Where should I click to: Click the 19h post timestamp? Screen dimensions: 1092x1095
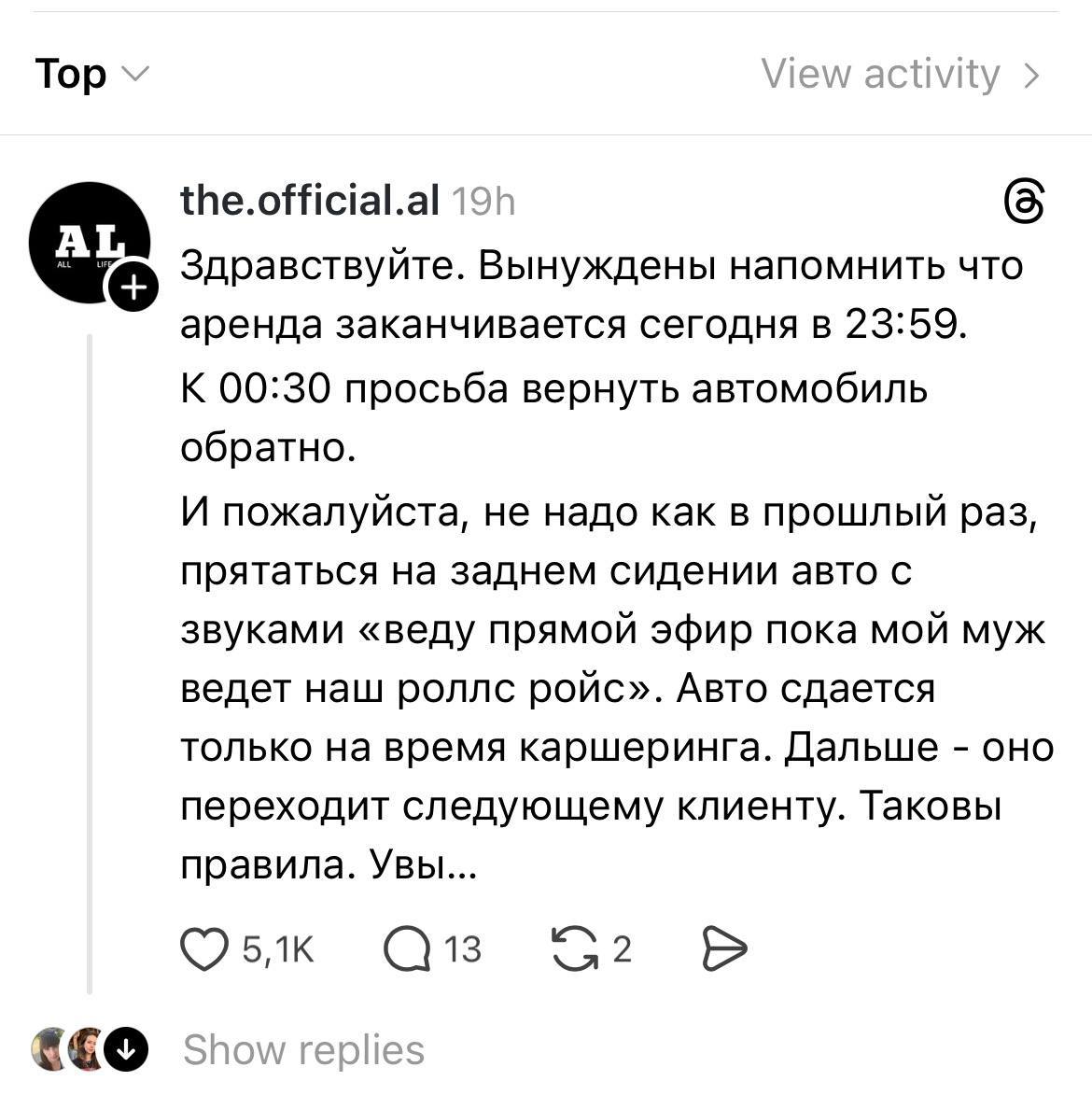coord(483,201)
